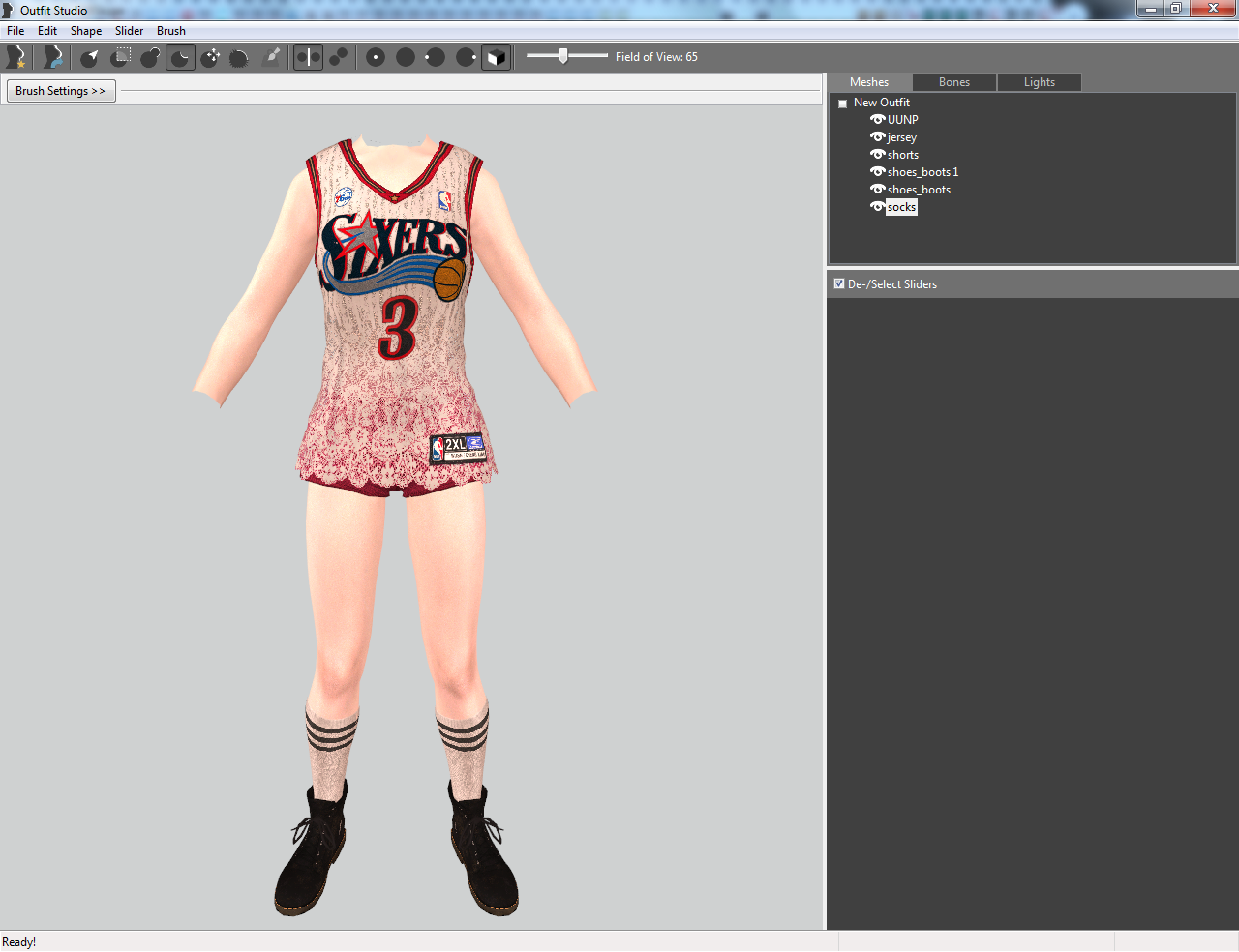This screenshot has width=1239, height=952.
Task: Open the Brush Settings panel
Action: (x=61, y=91)
